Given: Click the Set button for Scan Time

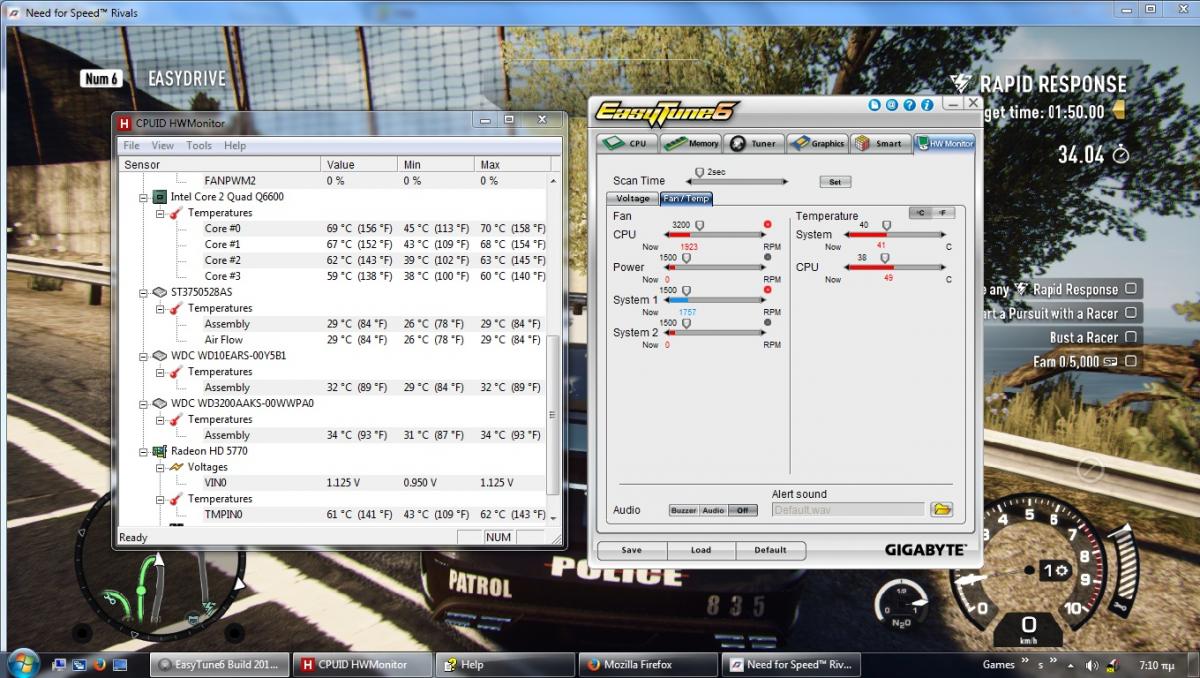Looking at the screenshot, I should tap(834, 182).
